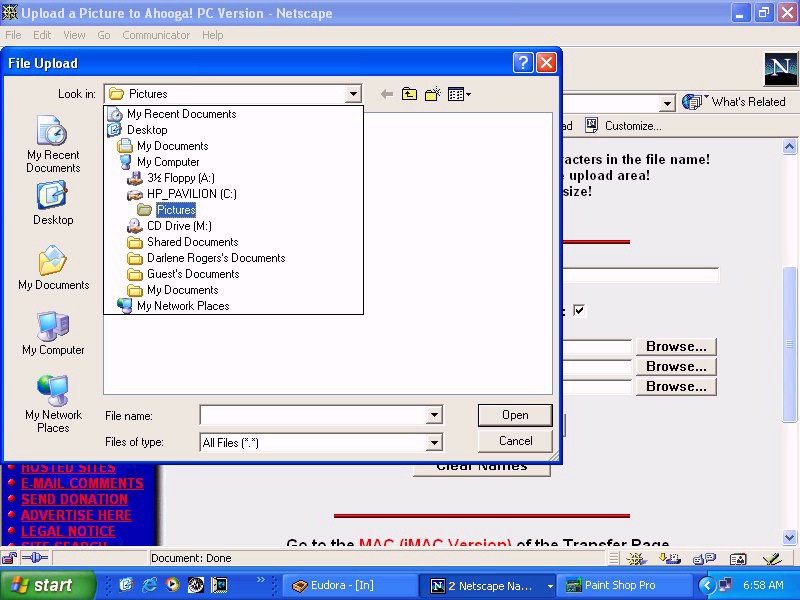Open the Communicator menu

tap(156, 35)
